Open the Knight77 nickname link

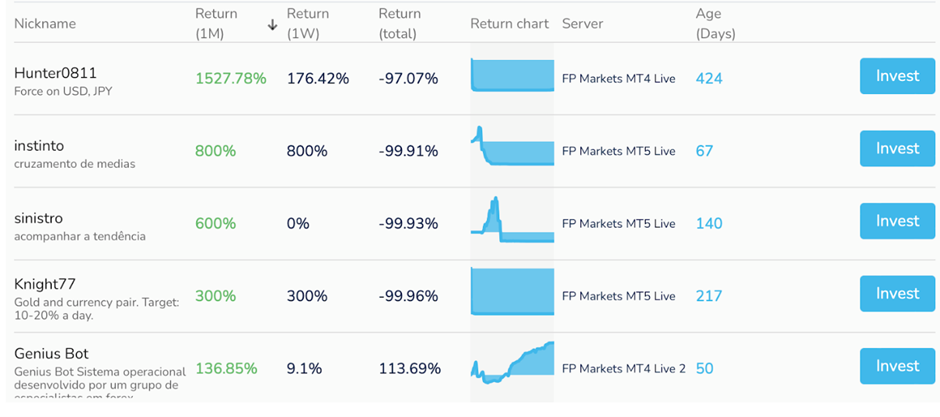45,283
